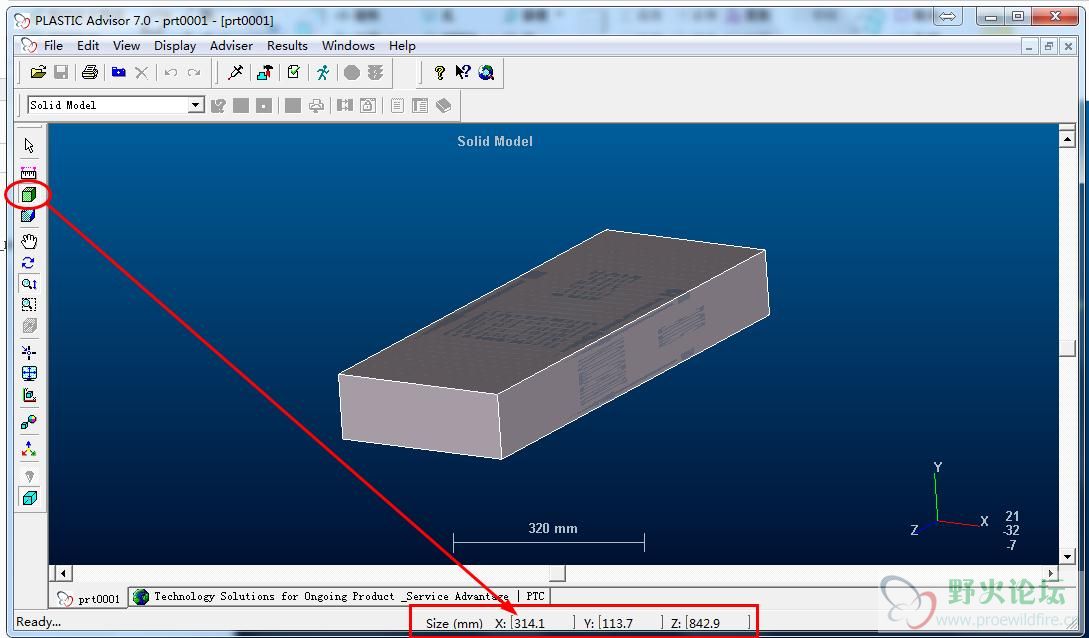Open the Solid Model results dropdown
Screen dimensions: 1089x638
(196, 106)
